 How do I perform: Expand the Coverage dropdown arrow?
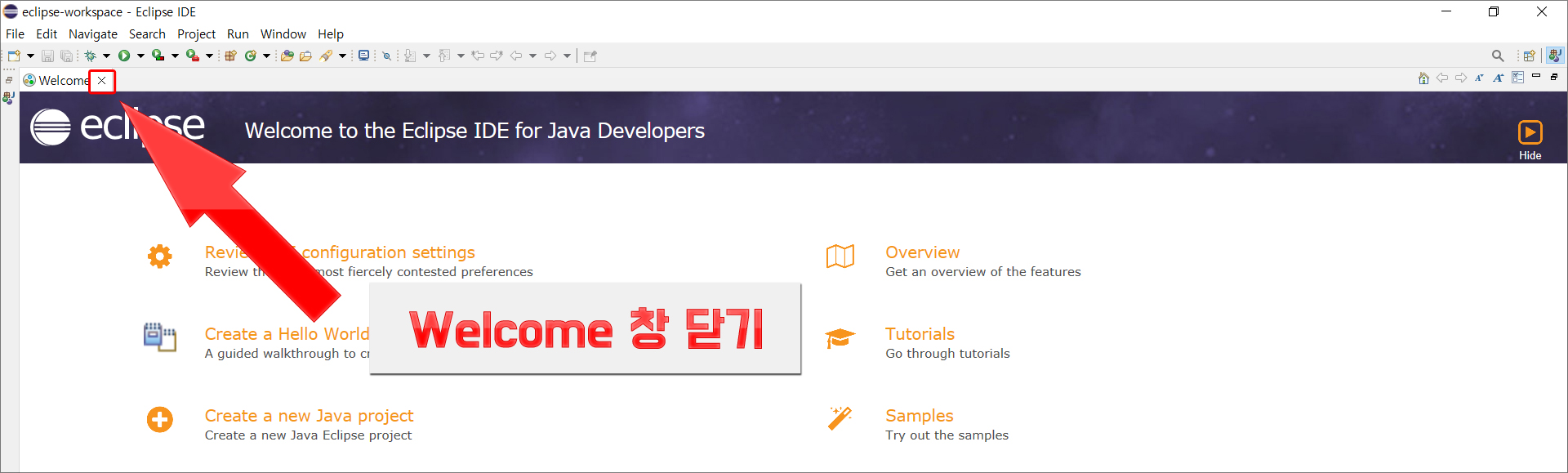[175, 56]
